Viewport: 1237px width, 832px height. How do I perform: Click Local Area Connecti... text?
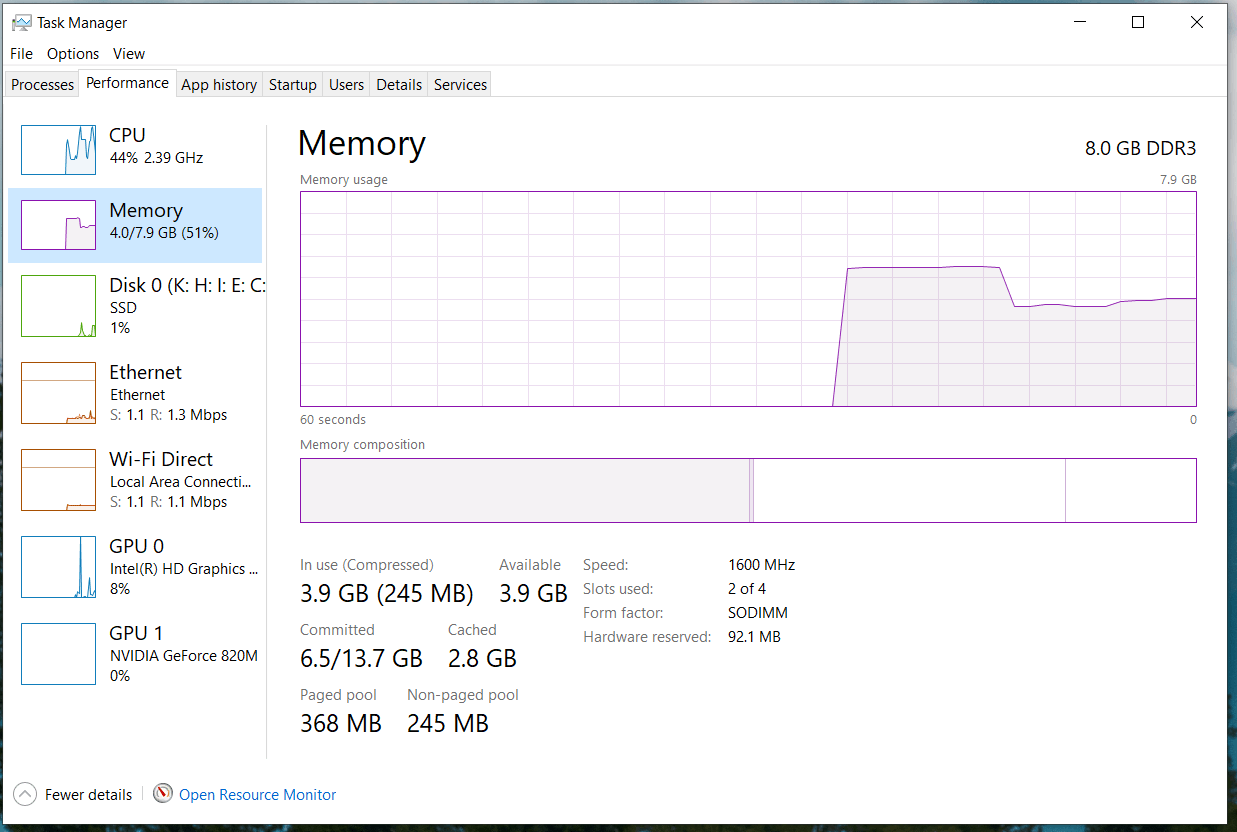(x=181, y=482)
